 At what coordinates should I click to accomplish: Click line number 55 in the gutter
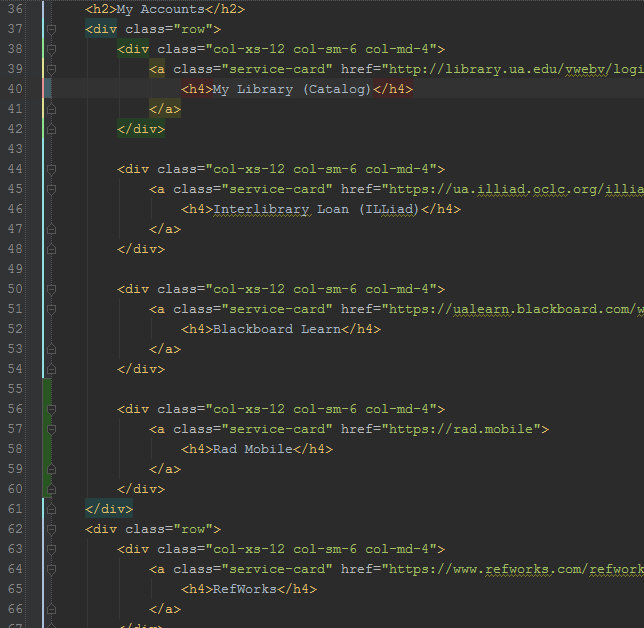click(15, 389)
